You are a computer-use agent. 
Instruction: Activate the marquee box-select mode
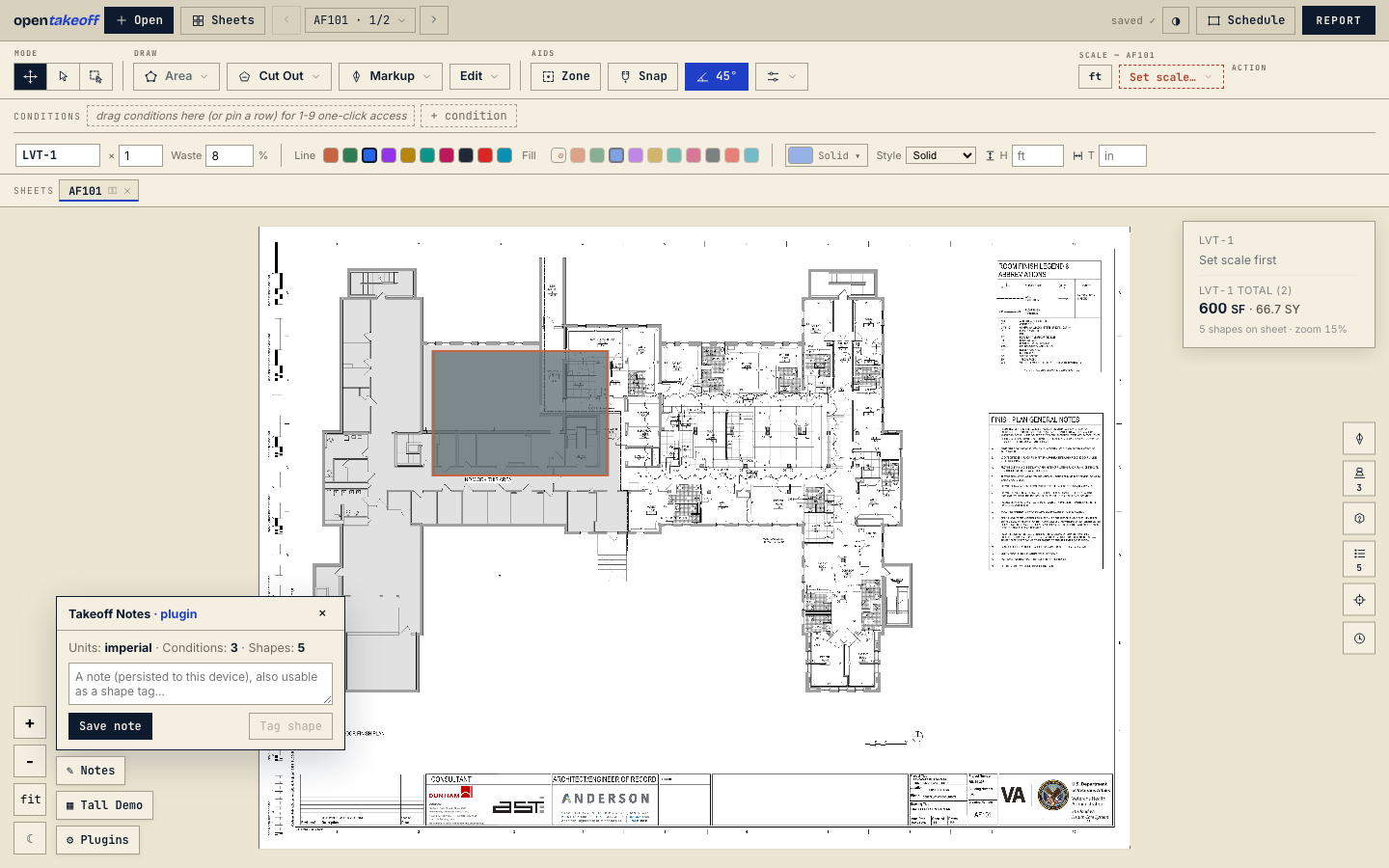coord(95,76)
